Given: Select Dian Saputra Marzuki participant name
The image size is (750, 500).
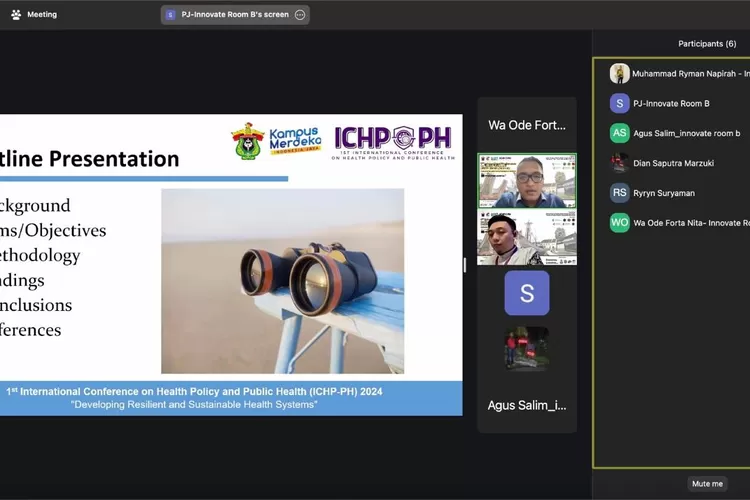Looking at the screenshot, I should click(673, 163).
